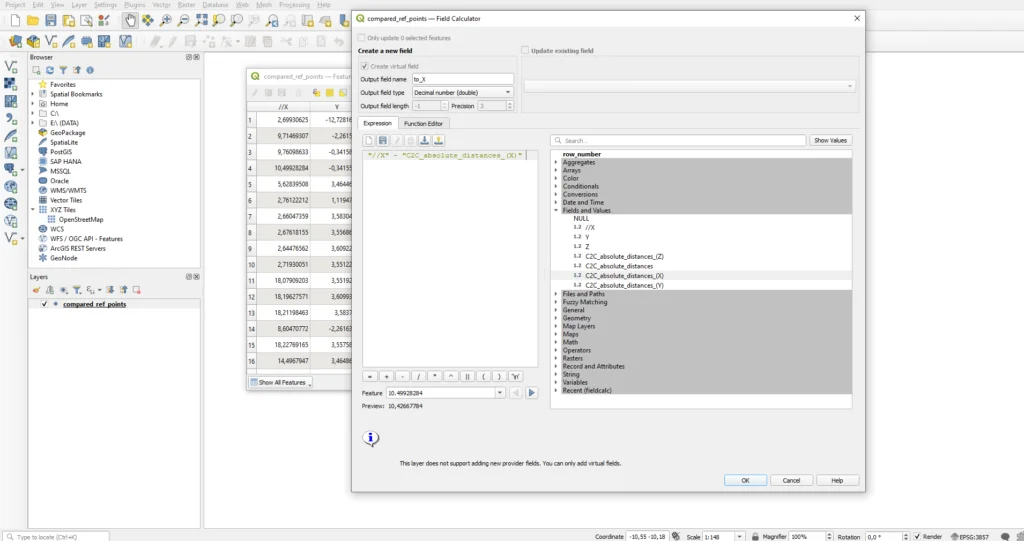Select the //X field in function list
The height and width of the screenshot is (541, 1024).
[x=590, y=227]
